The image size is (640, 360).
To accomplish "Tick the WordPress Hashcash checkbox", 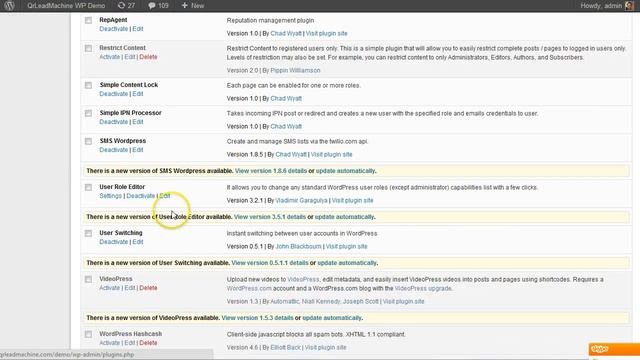I will [x=88, y=334].
